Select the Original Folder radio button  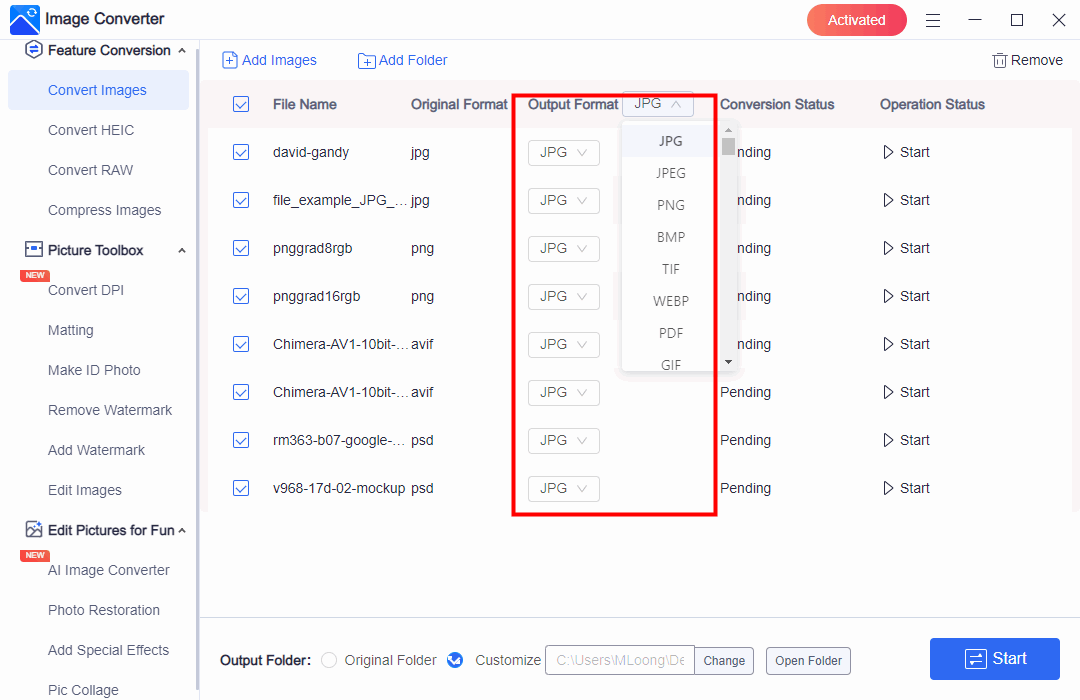click(x=329, y=660)
